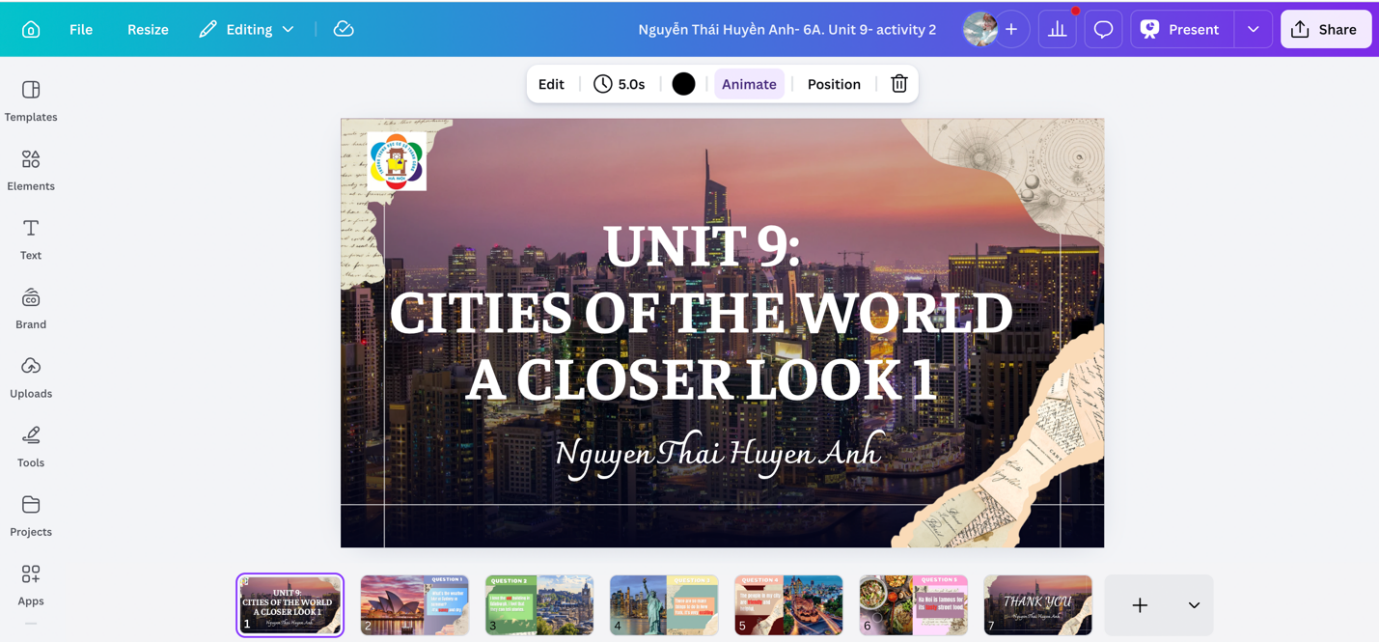Open the Brand panel
Image resolution: width=1379 pixels, height=642 pixels.
[31, 308]
